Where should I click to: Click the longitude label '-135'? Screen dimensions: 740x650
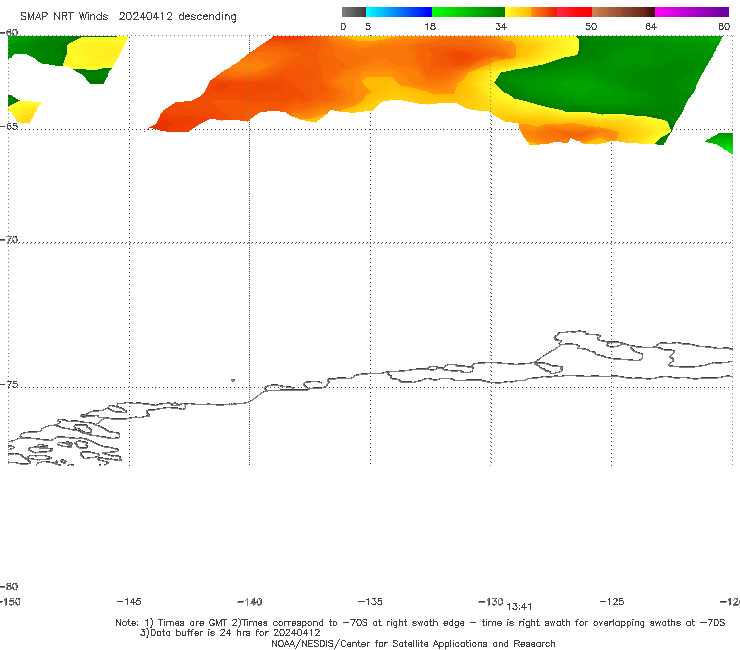coord(370,602)
